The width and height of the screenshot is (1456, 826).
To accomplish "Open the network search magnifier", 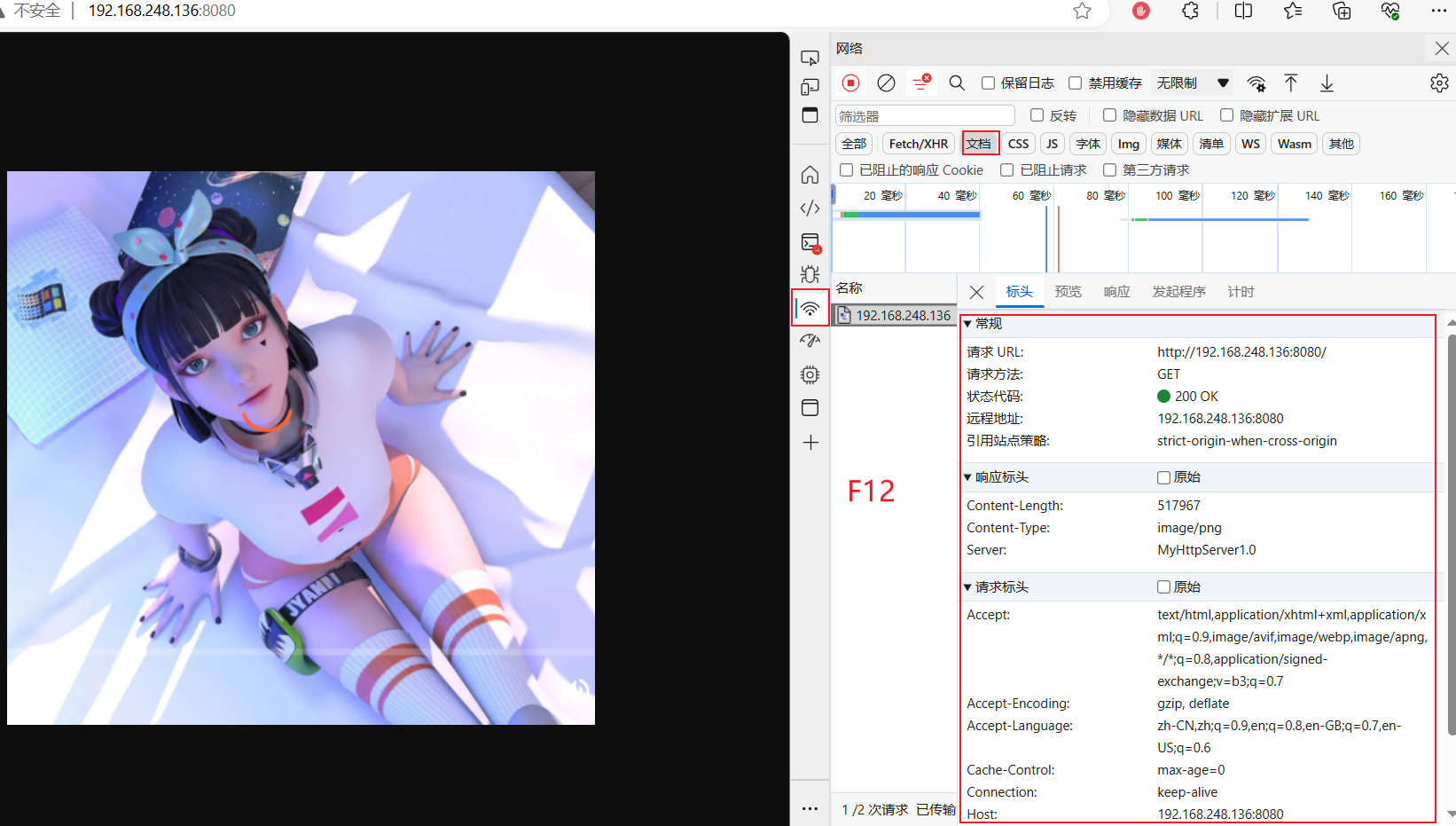I will [x=957, y=83].
